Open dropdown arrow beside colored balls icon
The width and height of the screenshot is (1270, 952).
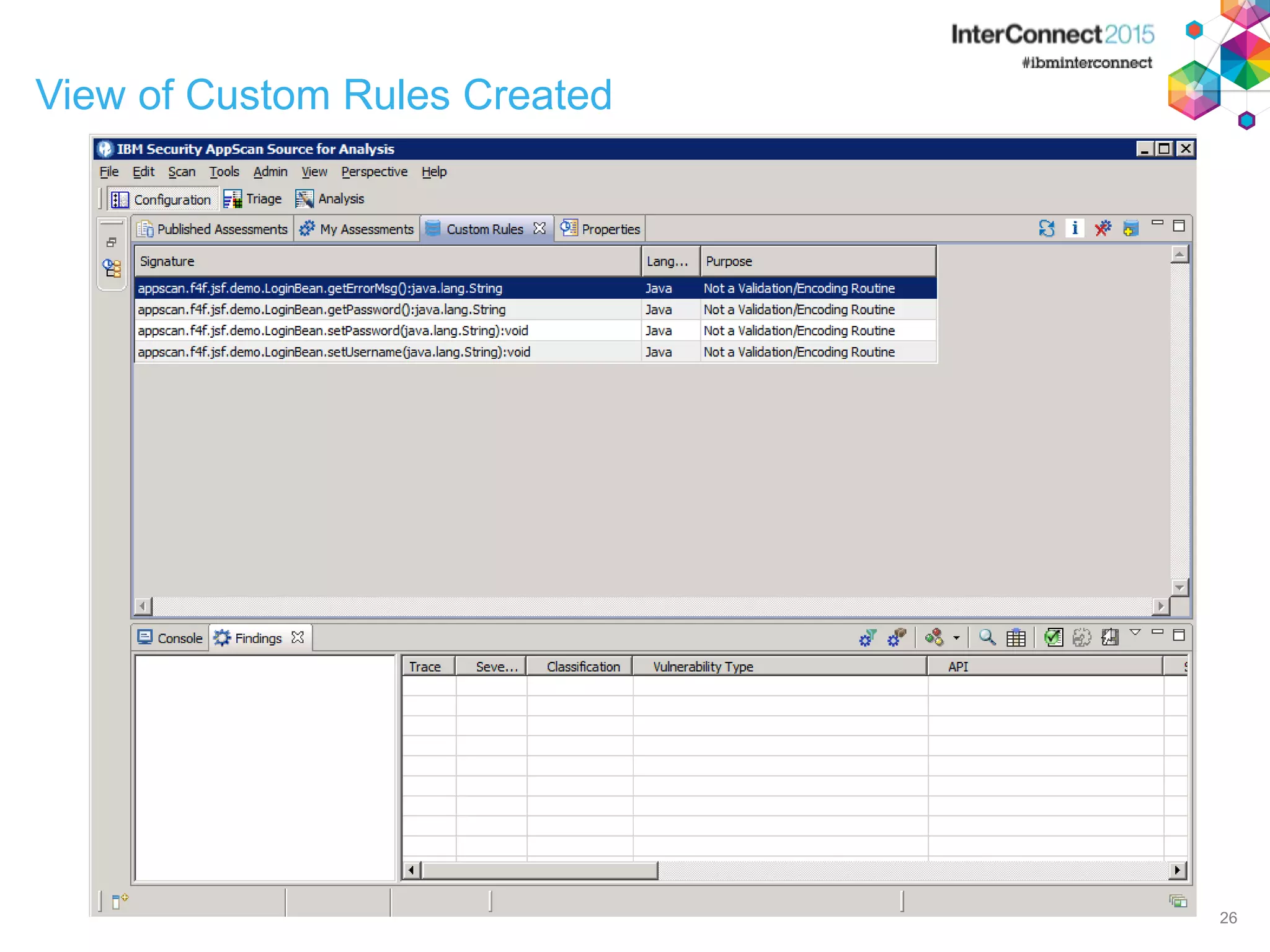coord(956,638)
